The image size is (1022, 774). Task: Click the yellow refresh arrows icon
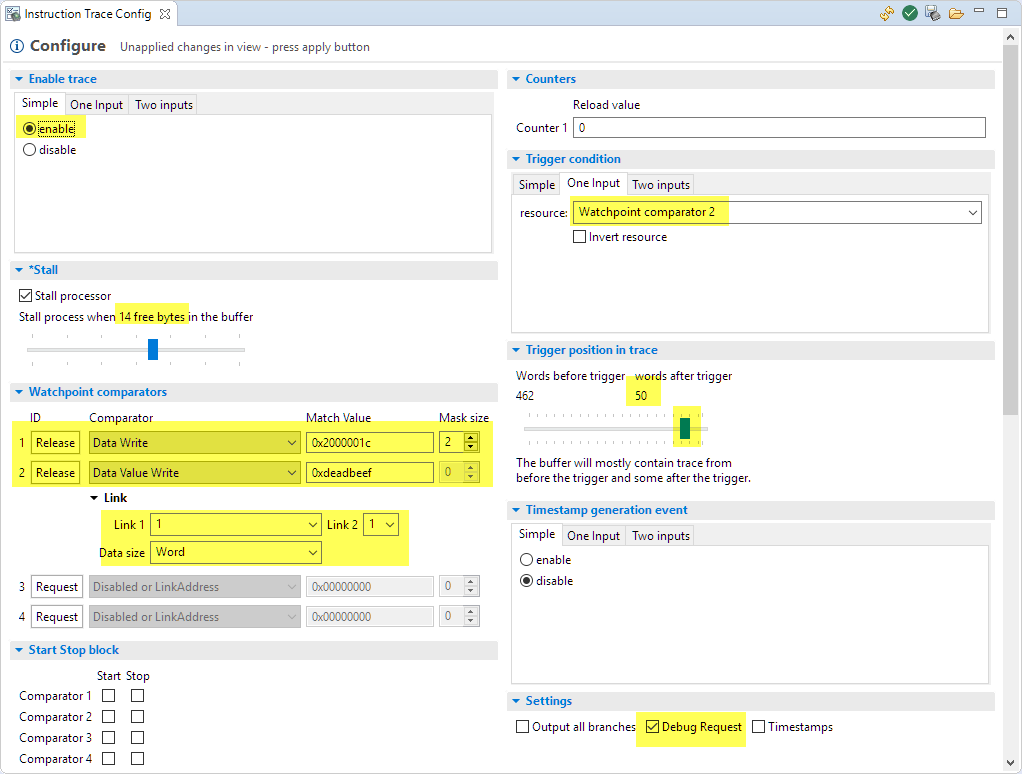(887, 13)
